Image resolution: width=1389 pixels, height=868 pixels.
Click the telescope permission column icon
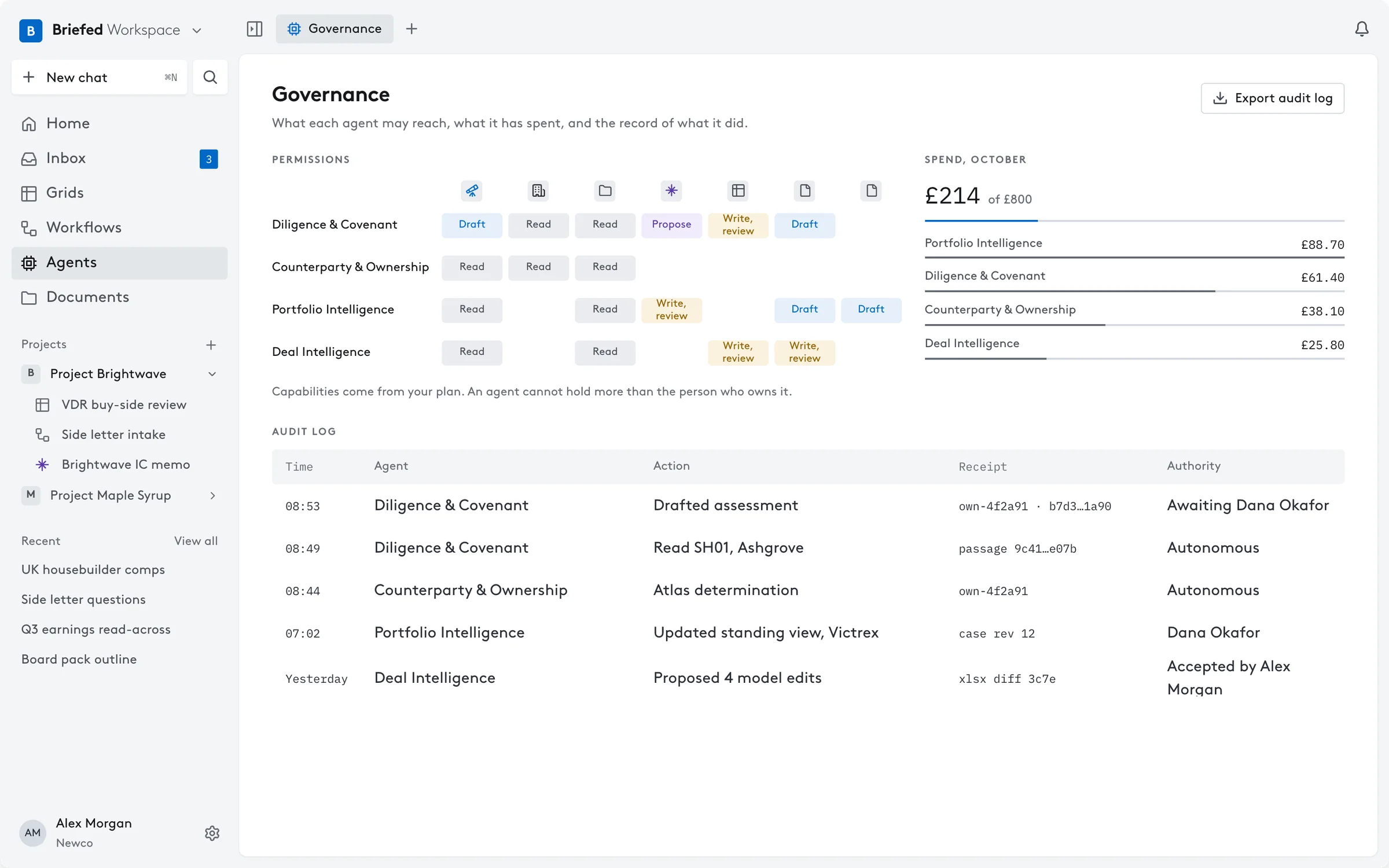(x=472, y=190)
